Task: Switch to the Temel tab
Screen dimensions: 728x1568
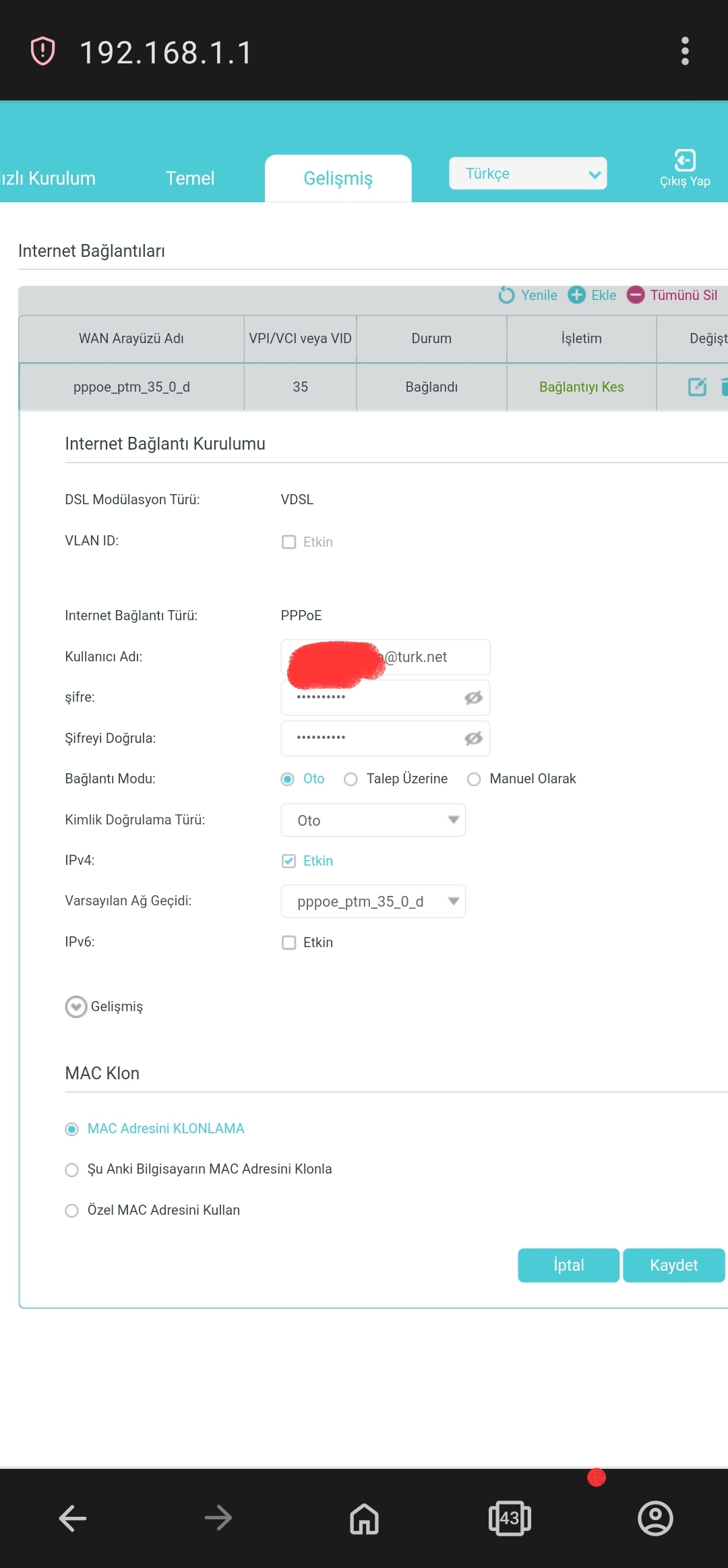Action: (x=190, y=179)
